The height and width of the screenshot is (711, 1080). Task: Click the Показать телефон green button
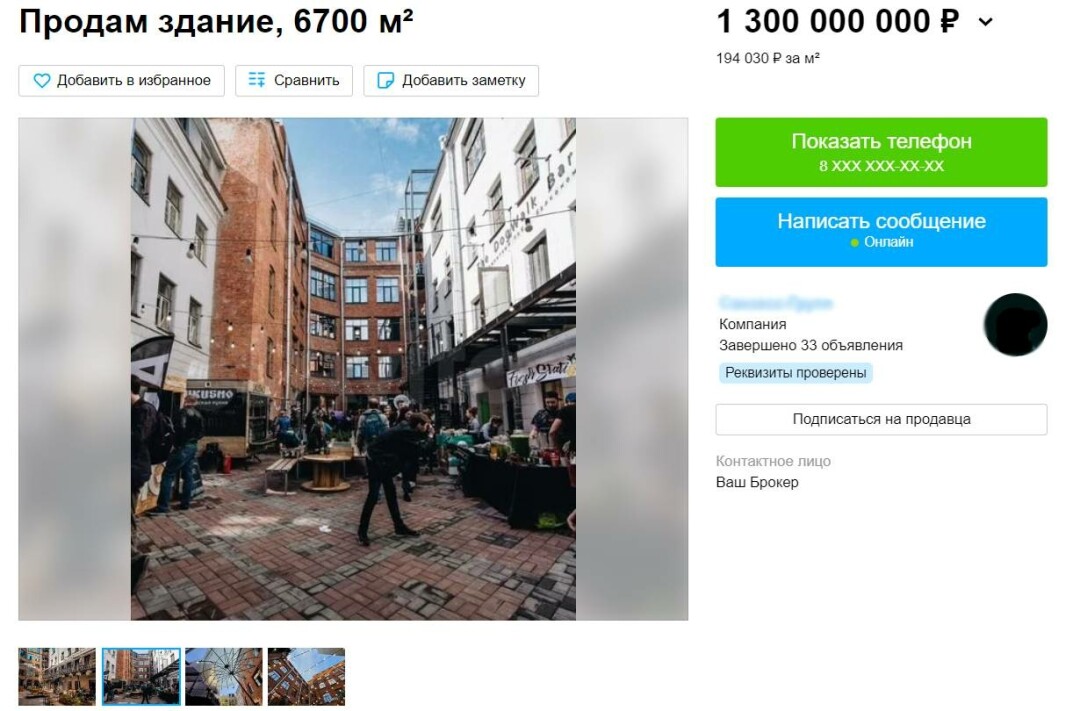point(881,152)
